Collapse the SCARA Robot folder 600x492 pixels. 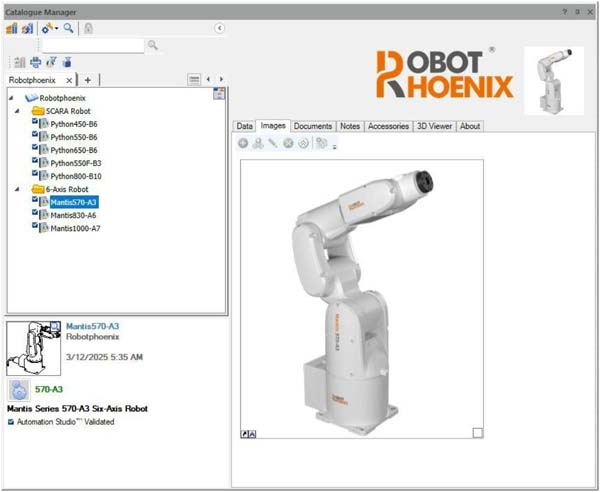(17, 111)
